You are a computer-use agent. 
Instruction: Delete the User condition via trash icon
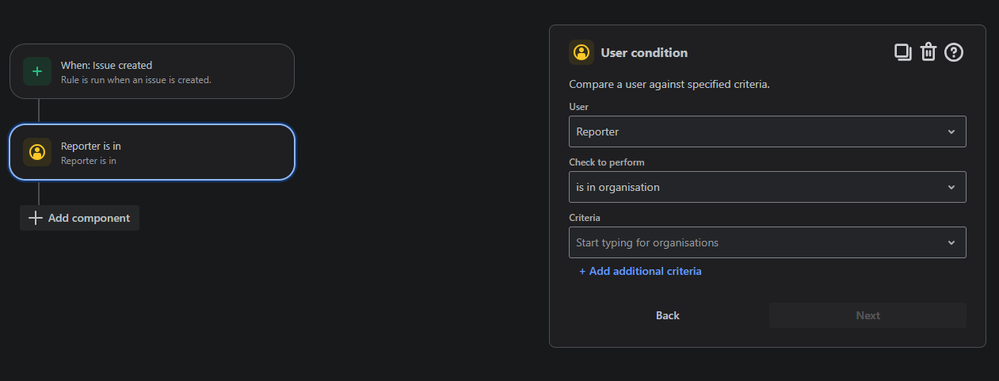(928, 52)
